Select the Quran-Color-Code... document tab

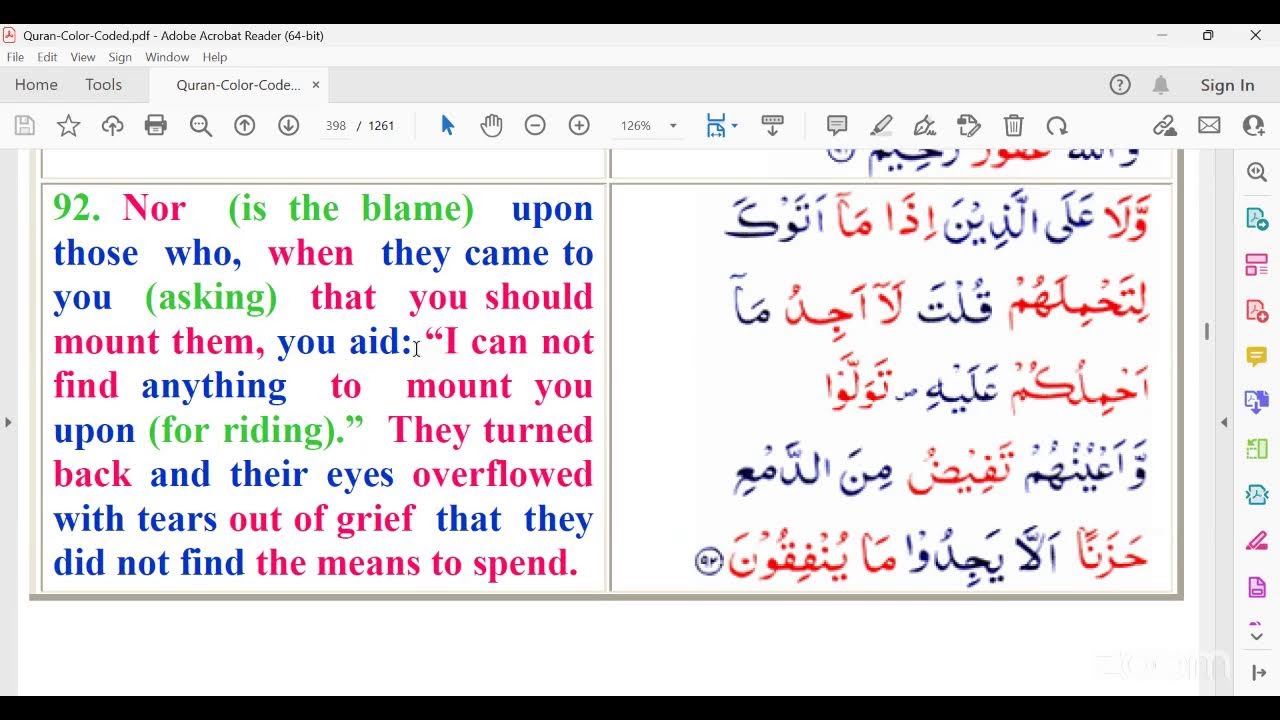click(x=238, y=85)
